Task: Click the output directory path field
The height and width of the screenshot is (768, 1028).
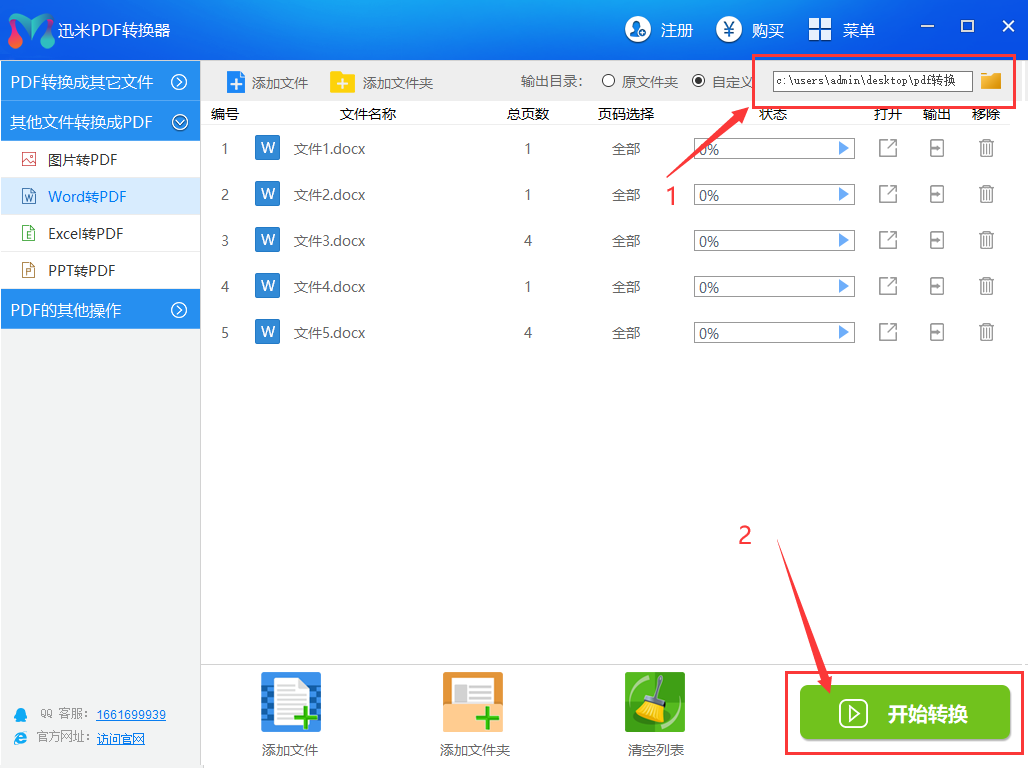Action: 872,81
